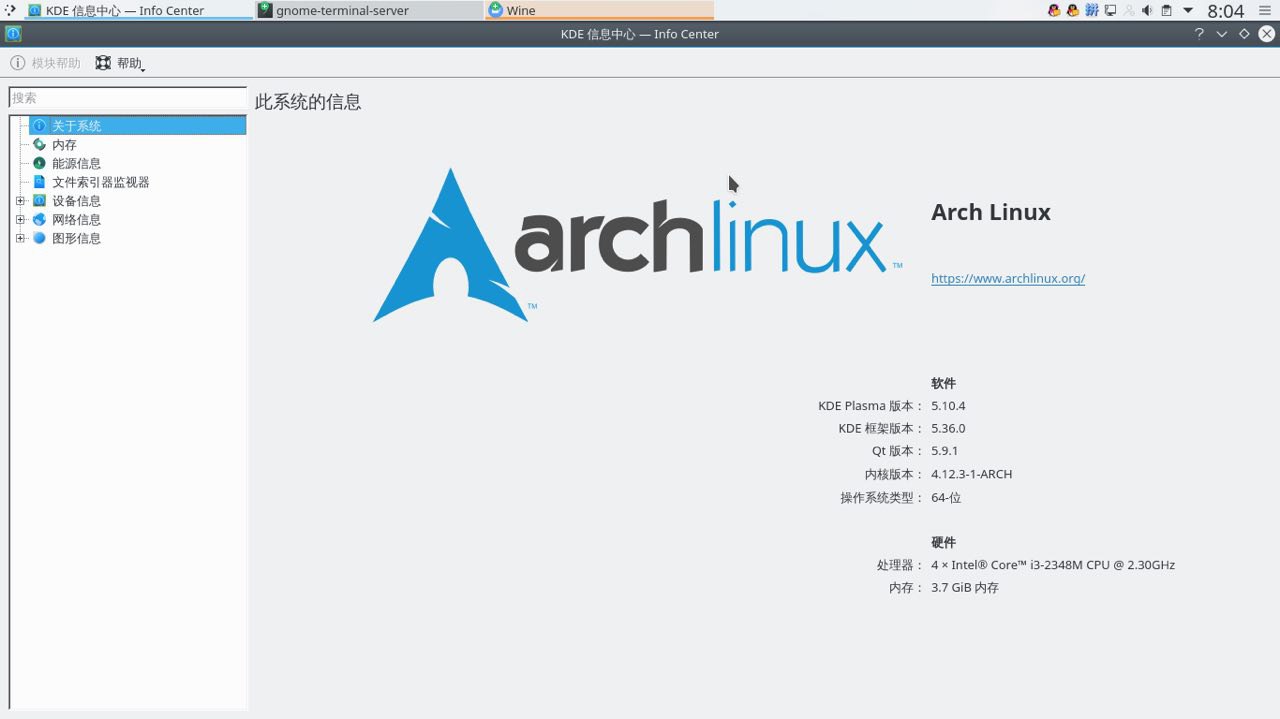Click the 软件 section heading
This screenshot has width=1280, height=719.
(x=944, y=383)
